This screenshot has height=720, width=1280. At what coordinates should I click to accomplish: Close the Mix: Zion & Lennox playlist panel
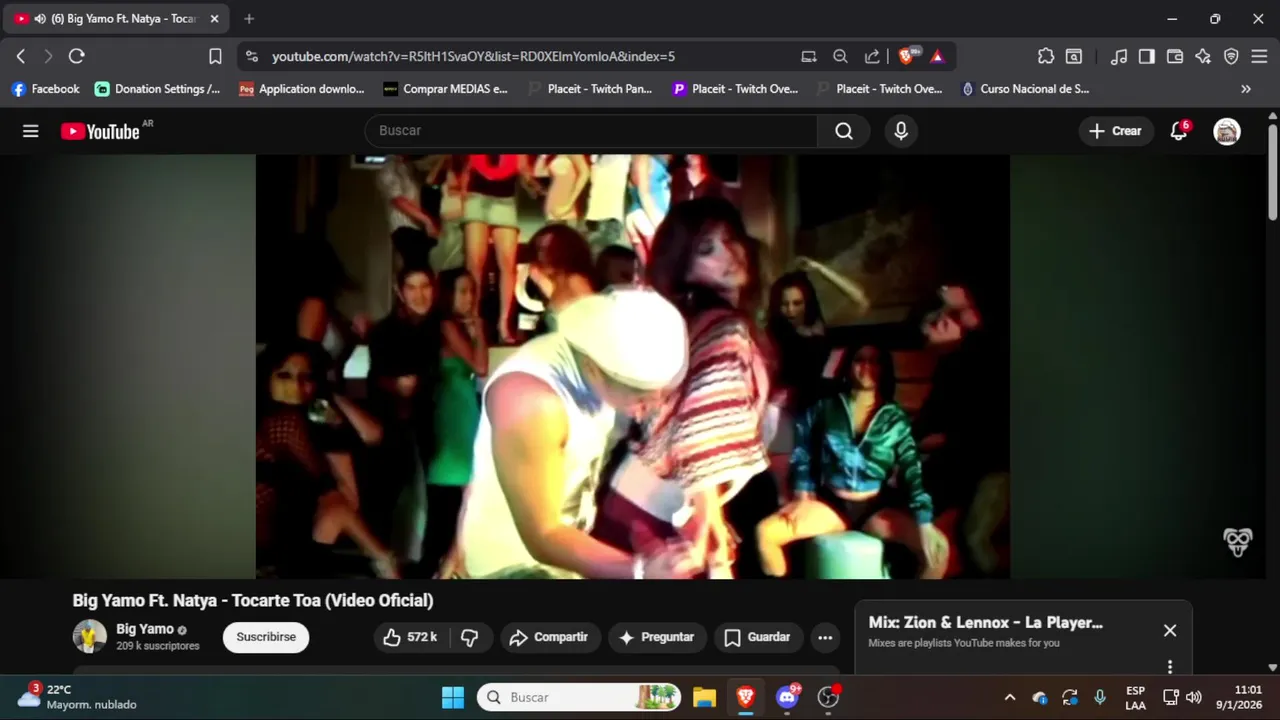[x=1170, y=630]
